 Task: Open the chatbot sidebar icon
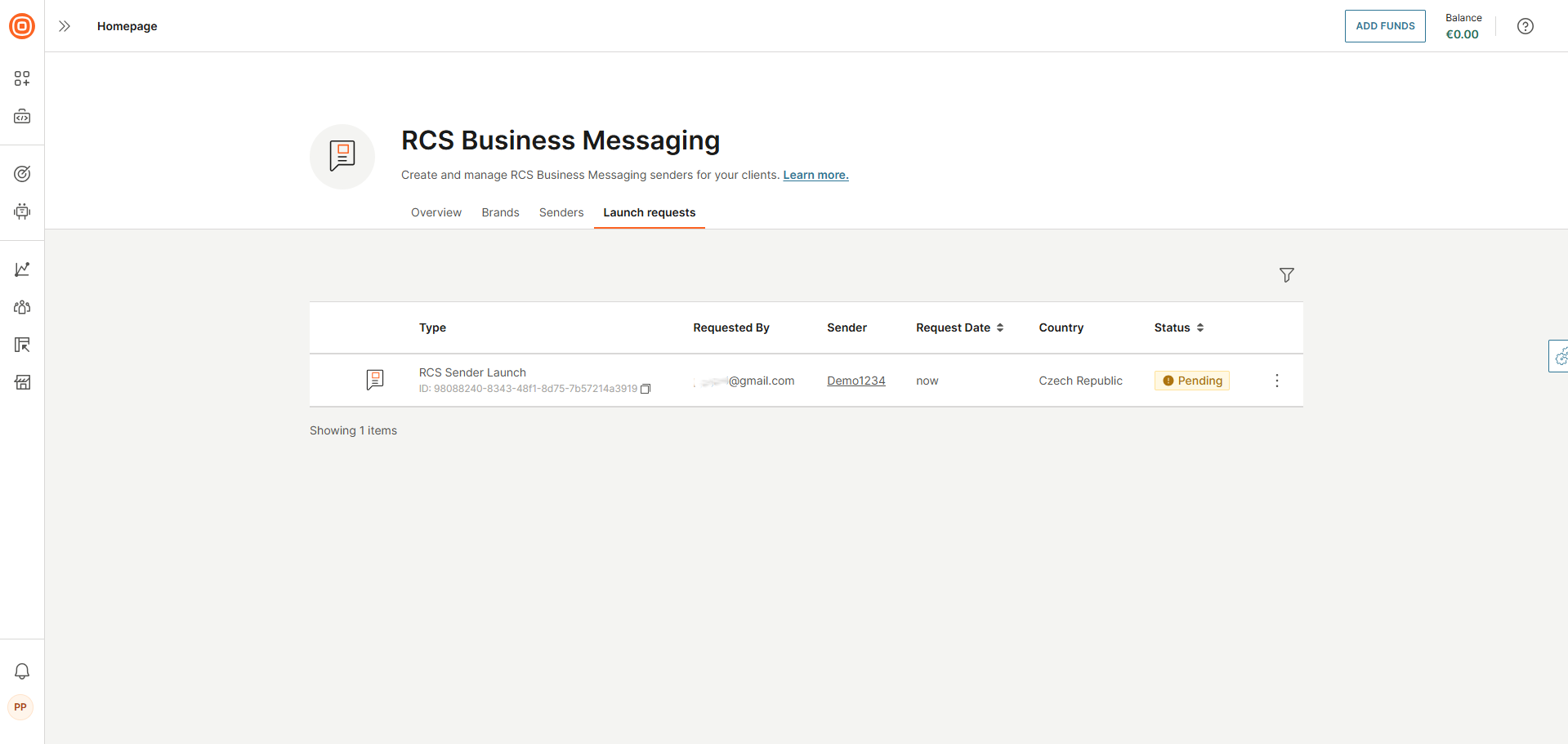point(22,212)
